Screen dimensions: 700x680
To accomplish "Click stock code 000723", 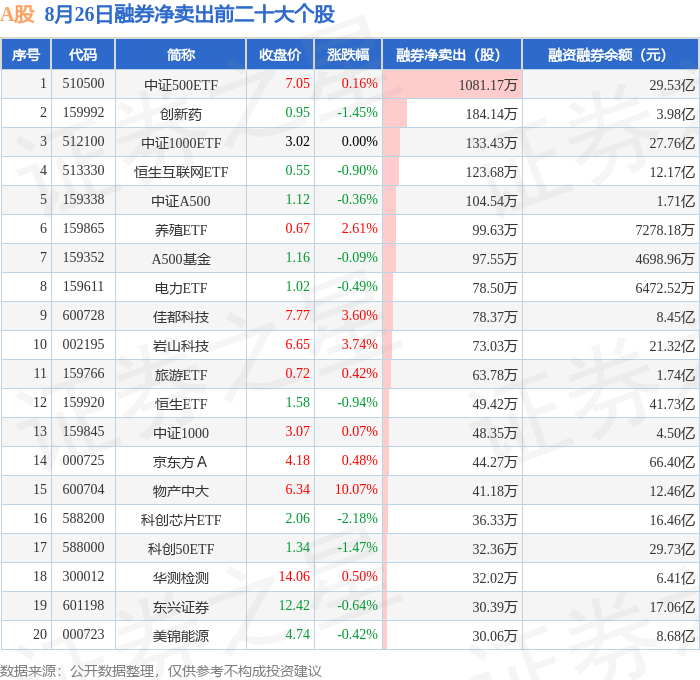I will [x=83, y=635].
